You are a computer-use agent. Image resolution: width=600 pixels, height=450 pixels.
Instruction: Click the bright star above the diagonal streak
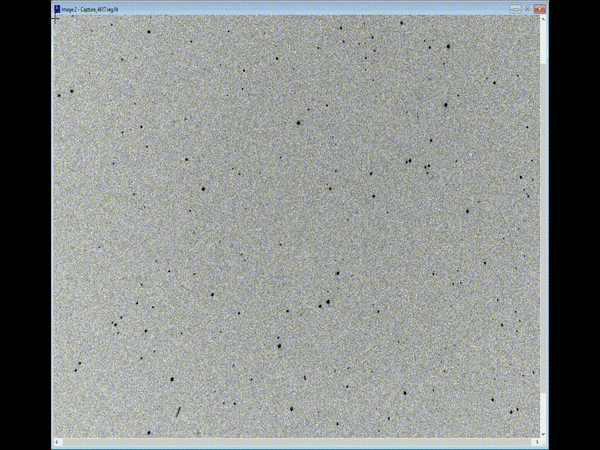(x=171, y=380)
